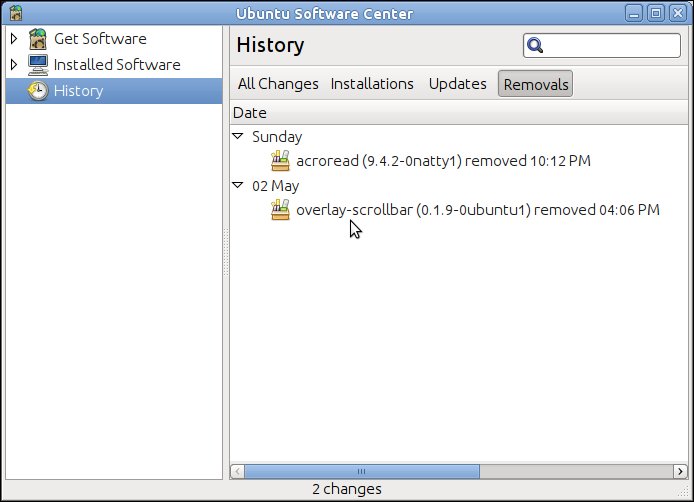Collapse the Sunday date group
The image size is (694, 502).
click(238, 136)
